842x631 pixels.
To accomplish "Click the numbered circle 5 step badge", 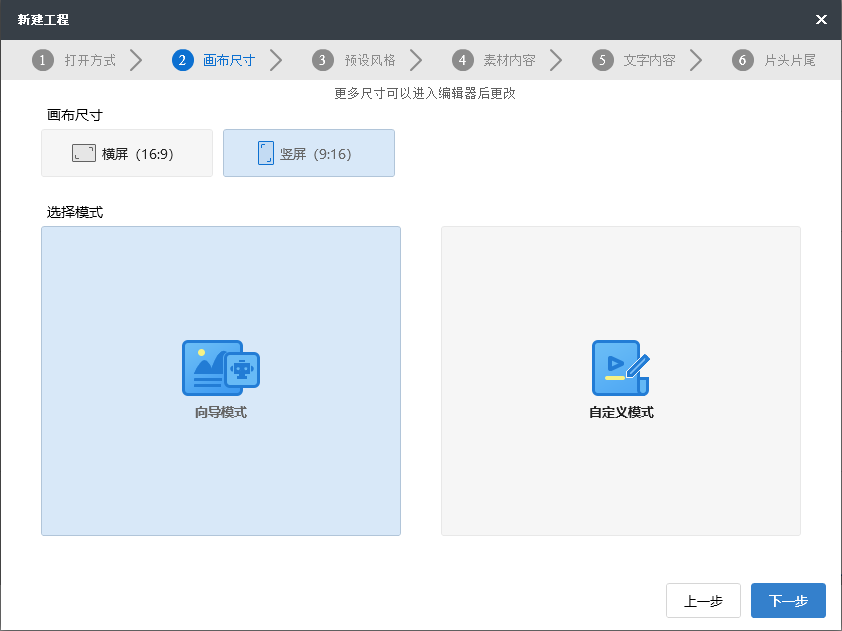I will (603, 60).
